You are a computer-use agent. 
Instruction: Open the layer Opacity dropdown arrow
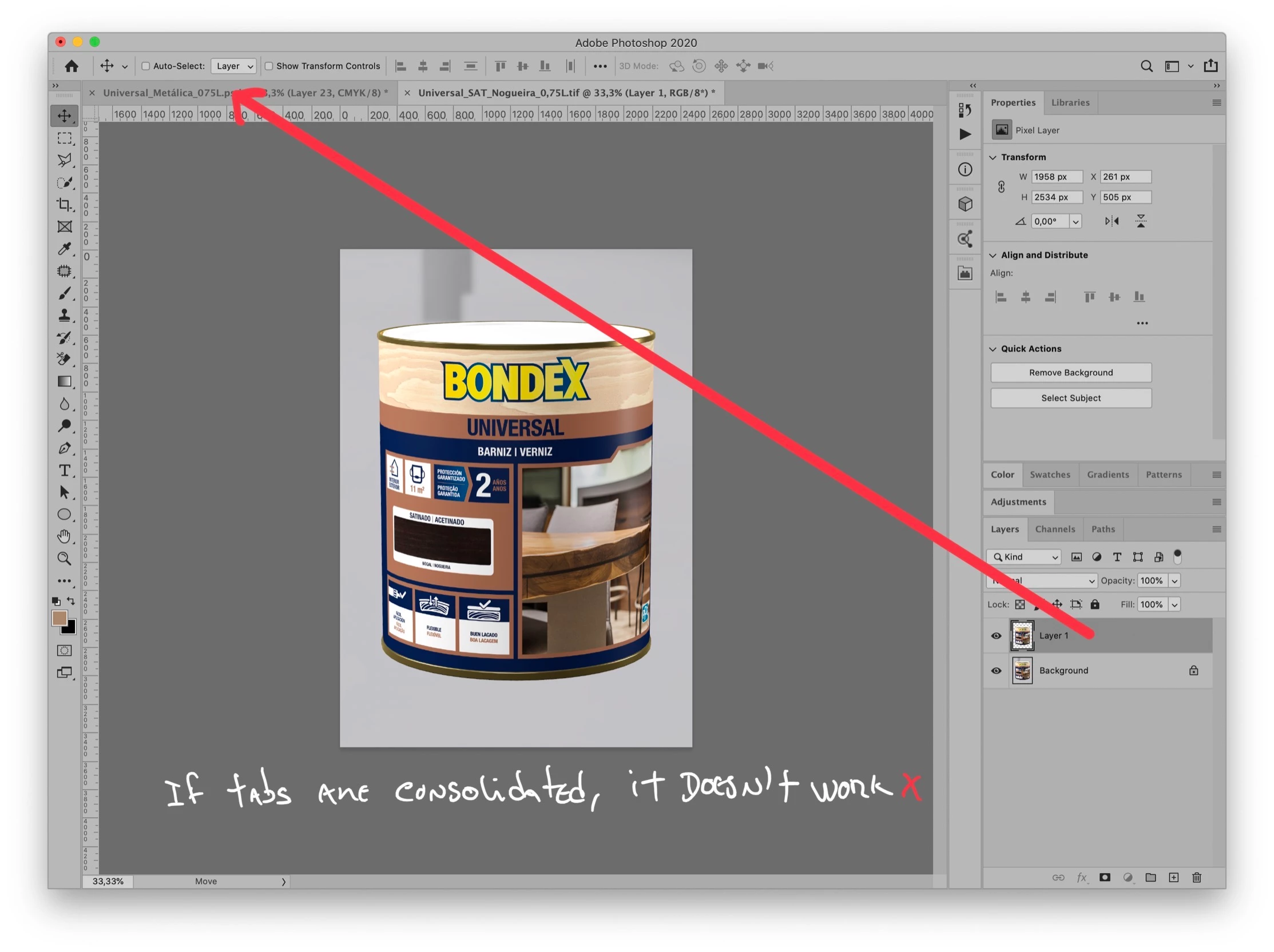coord(1174,581)
